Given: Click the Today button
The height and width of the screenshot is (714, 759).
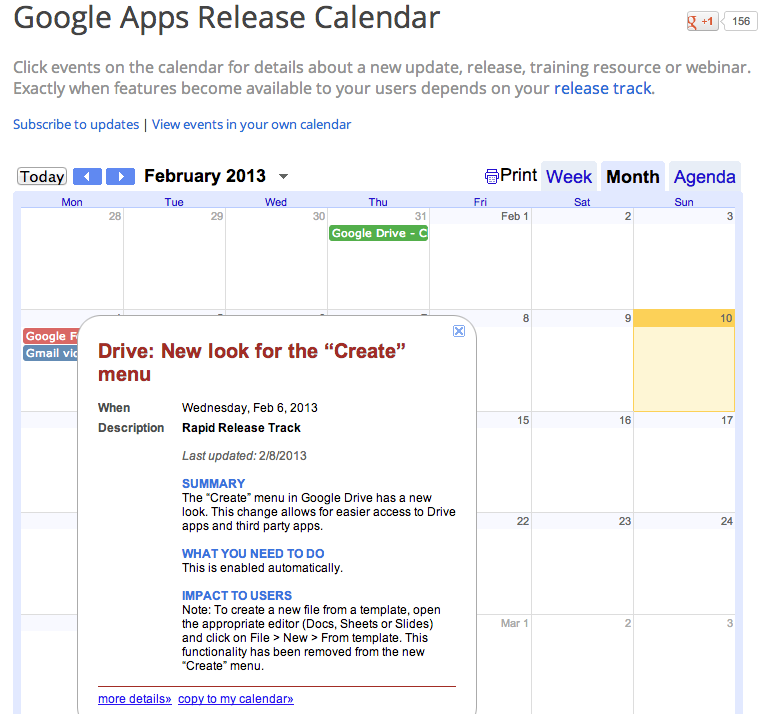Looking at the screenshot, I should 42,176.
